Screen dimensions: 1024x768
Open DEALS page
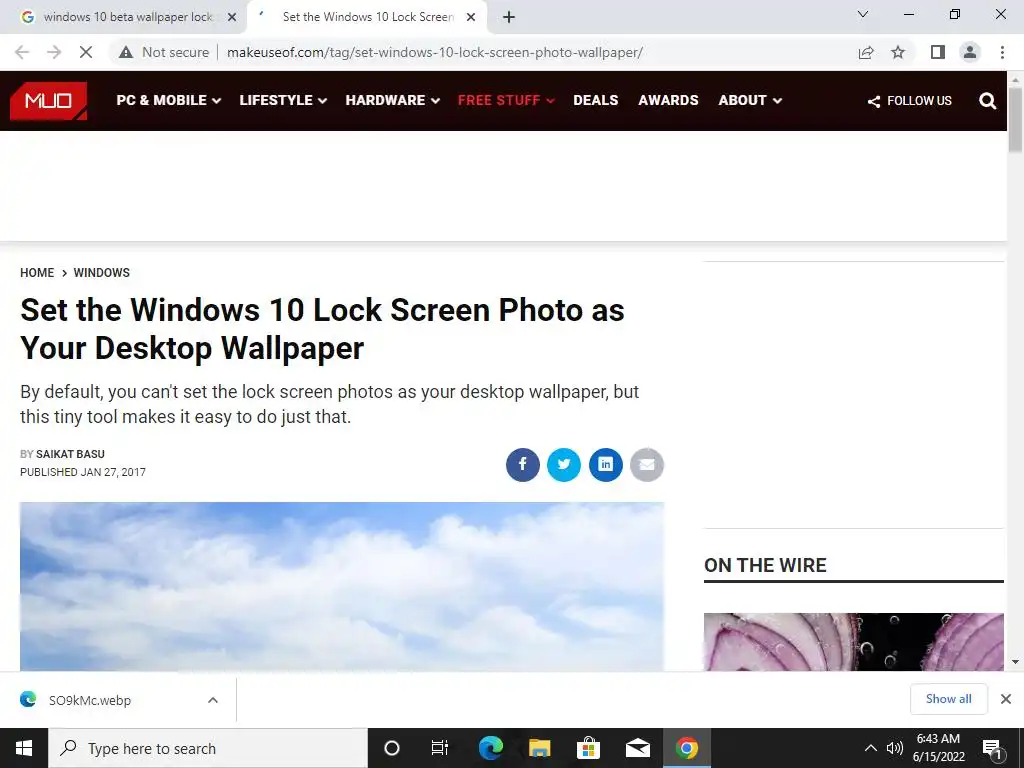pos(596,101)
